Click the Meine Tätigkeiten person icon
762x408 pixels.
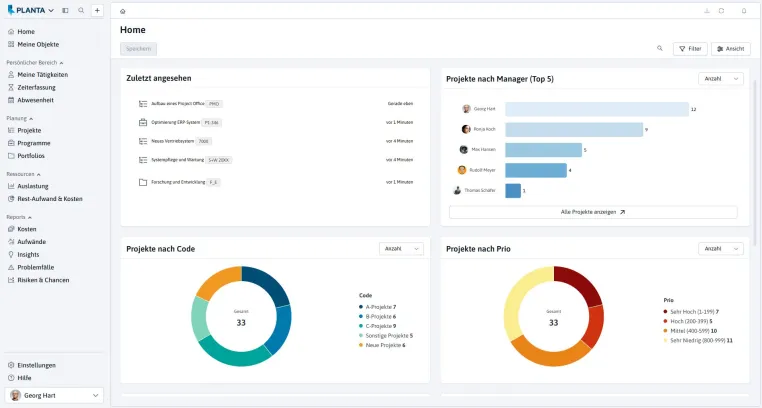pyautogui.click(x=11, y=75)
